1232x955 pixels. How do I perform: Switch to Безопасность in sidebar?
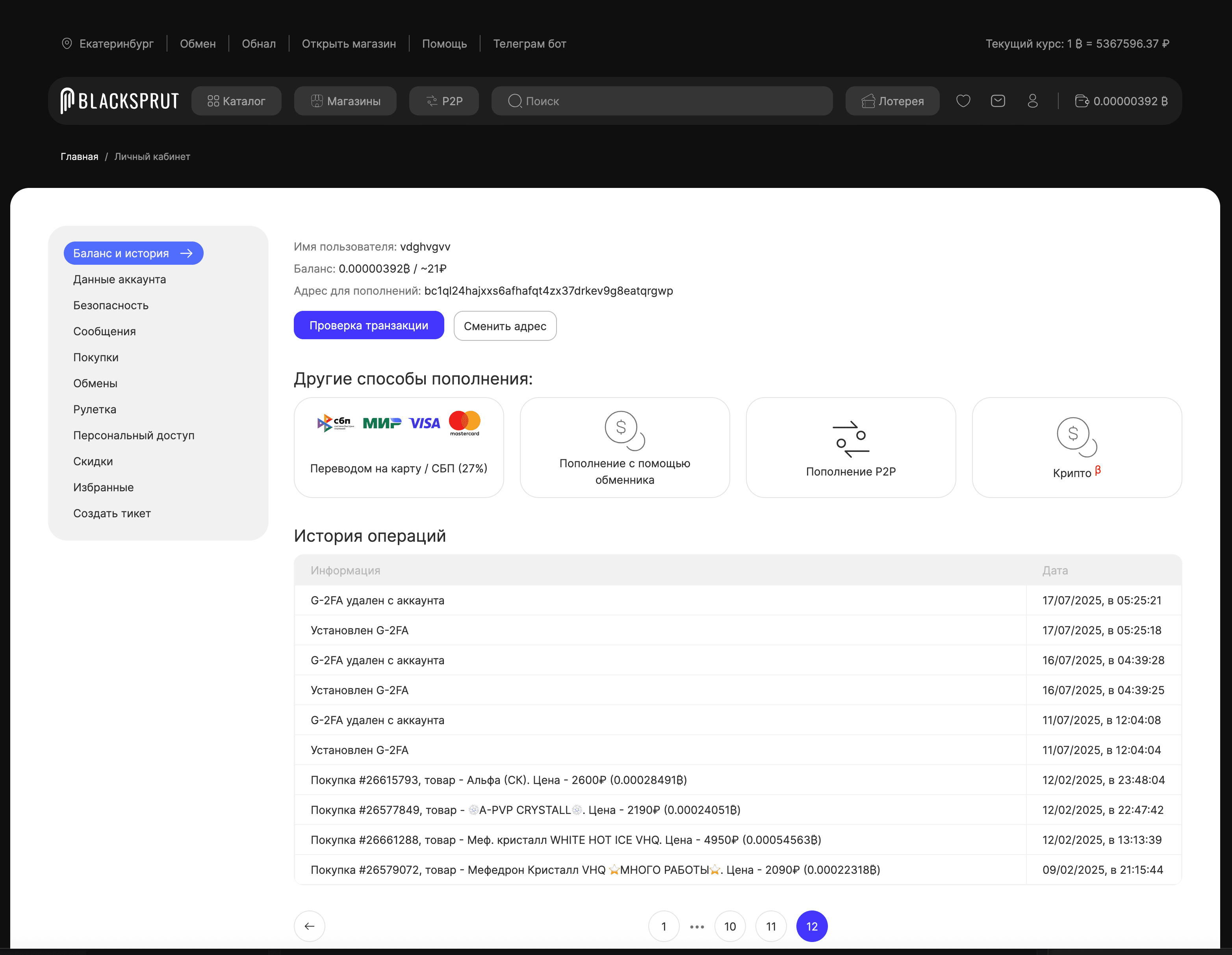[111, 305]
